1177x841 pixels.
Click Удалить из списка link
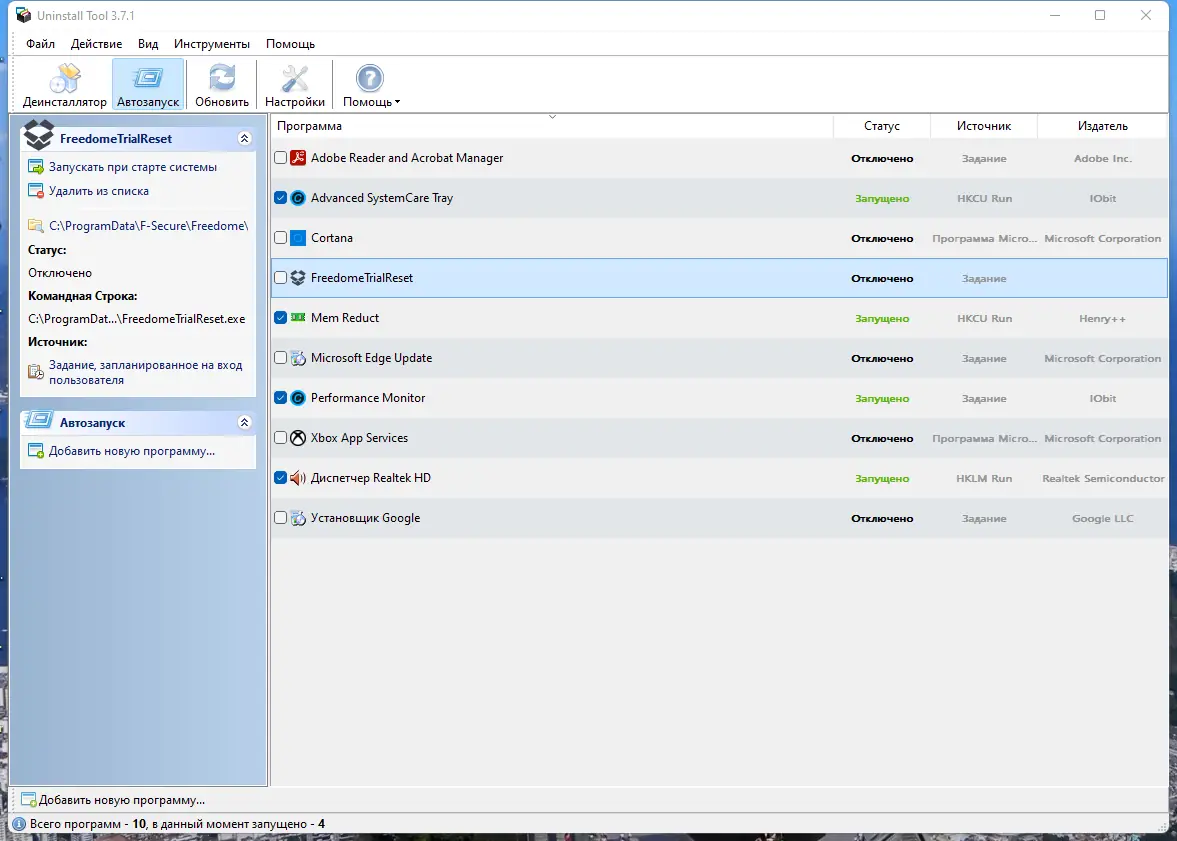coord(98,191)
